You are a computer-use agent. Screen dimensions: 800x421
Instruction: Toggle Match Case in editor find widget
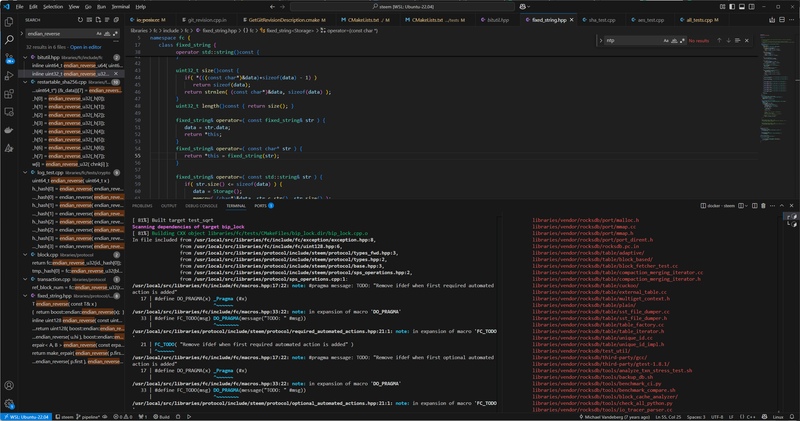pos(666,40)
